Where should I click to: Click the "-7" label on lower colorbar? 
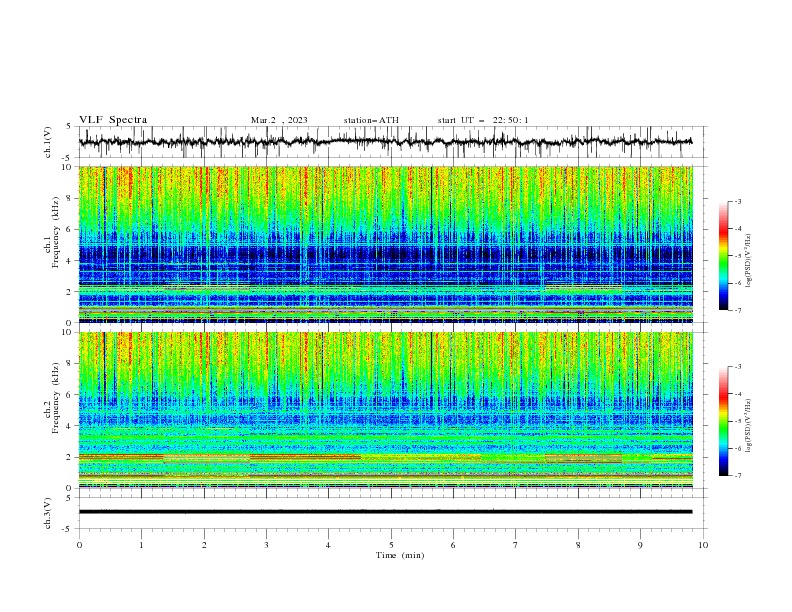coord(738,476)
